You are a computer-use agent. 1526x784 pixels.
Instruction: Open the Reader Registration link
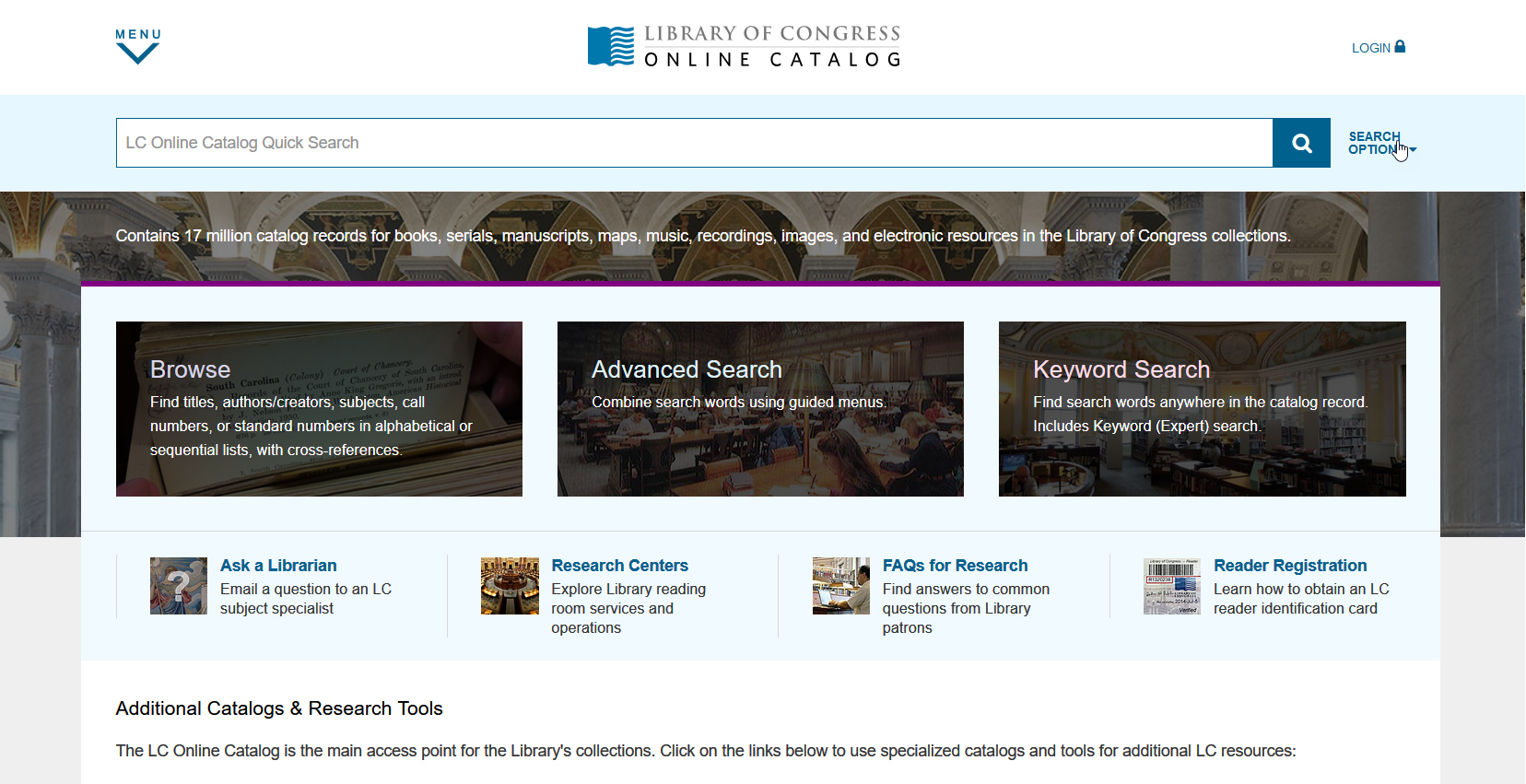(x=1289, y=566)
